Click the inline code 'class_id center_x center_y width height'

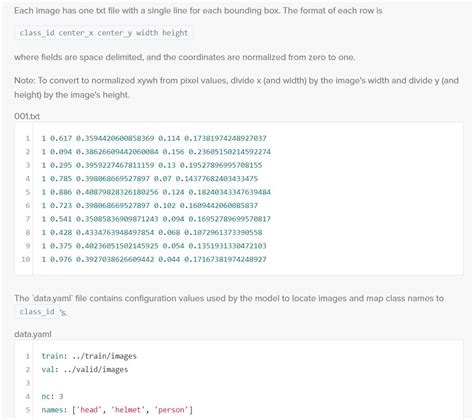tap(103, 33)
